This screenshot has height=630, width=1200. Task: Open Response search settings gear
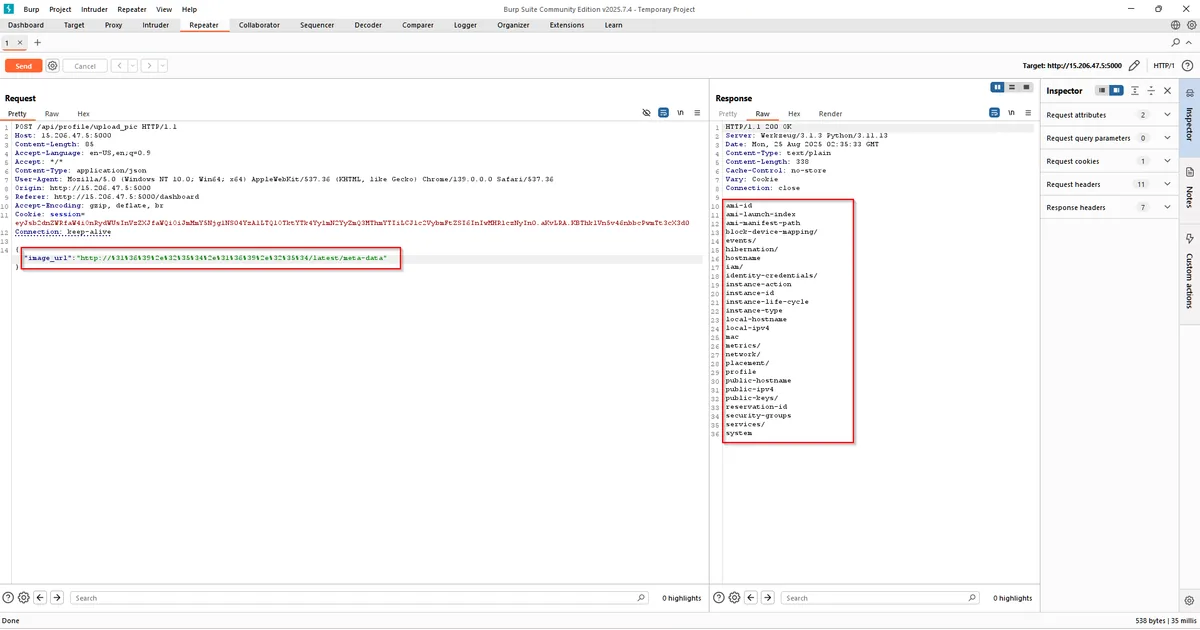pyautogui.click(x=734, y=597)
